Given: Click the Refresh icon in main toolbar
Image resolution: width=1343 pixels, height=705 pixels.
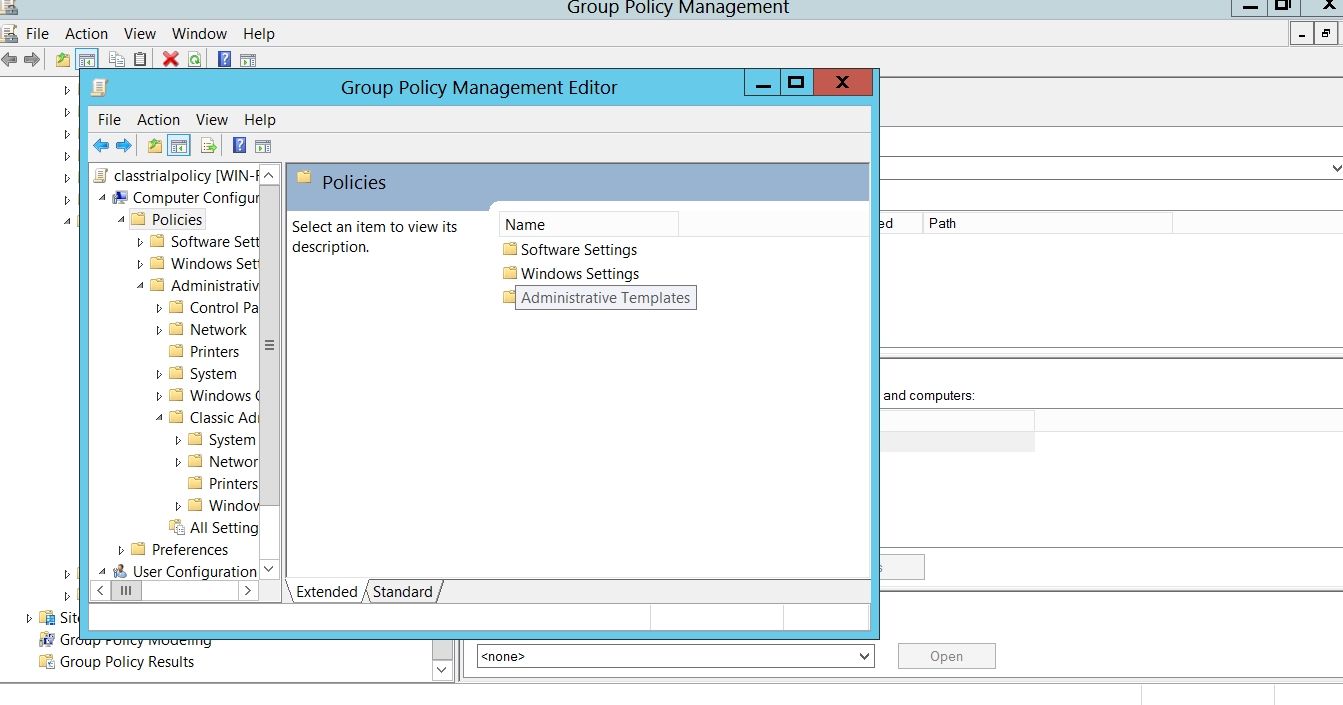Looking at the screenshot, I should [194, 60].
